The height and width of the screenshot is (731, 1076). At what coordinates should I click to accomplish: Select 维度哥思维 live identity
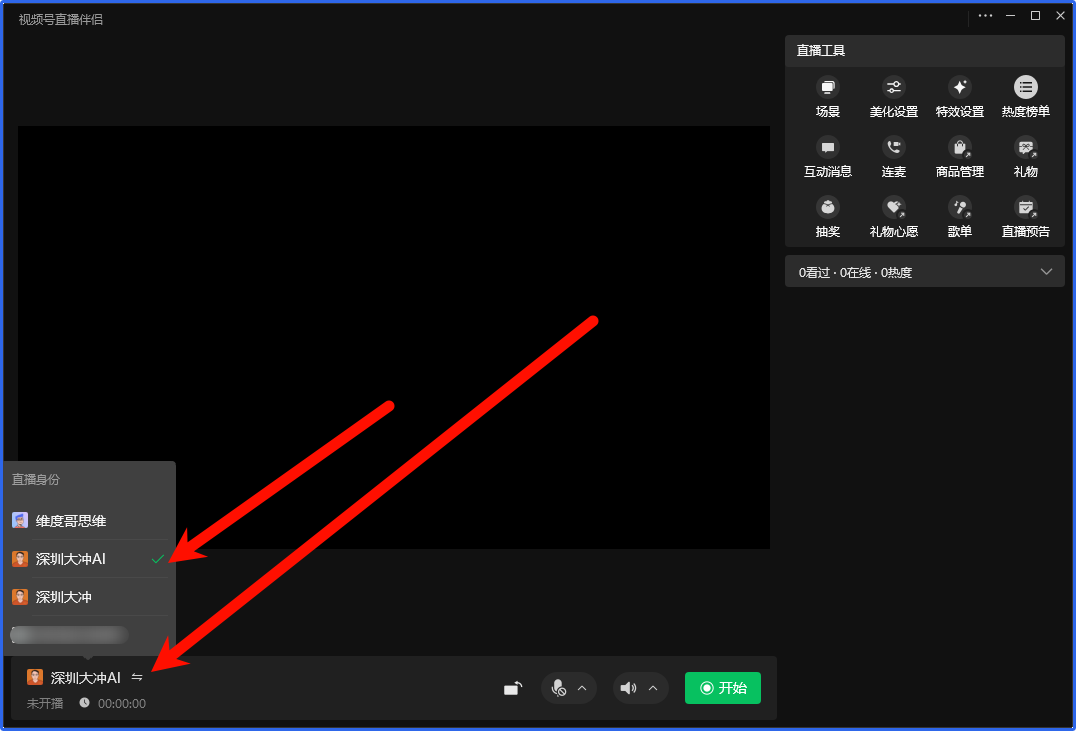pyautogui.click(x=70, y=521)
